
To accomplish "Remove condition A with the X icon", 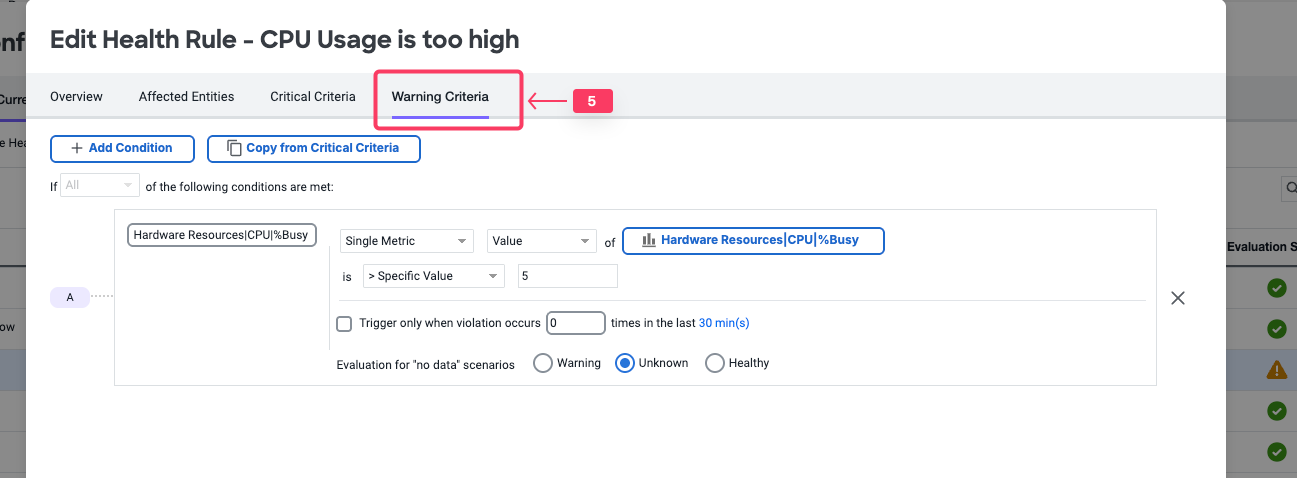I will point(1178,298).
